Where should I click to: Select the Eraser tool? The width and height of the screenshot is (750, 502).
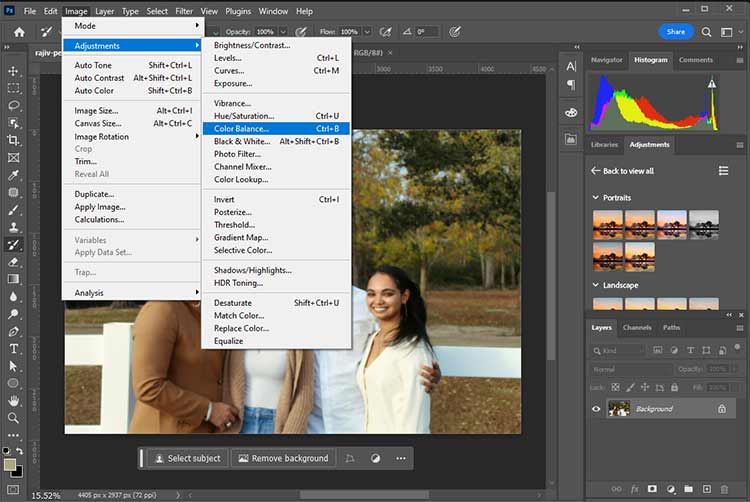point(13,262)
